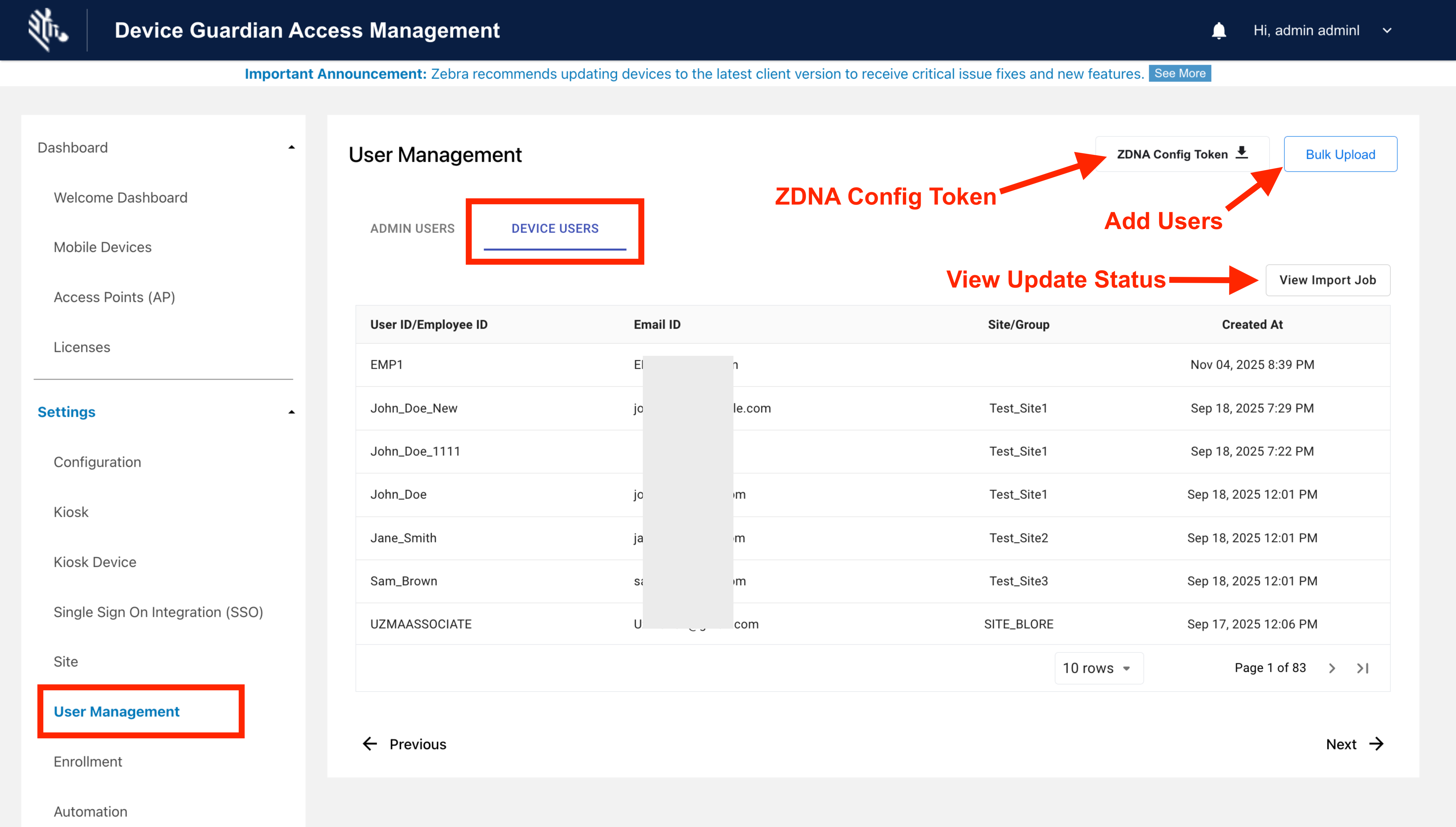The height and width of the screenshot is (827, 1456).
Task: Open Mobile Devices in the sidebar
Action: 102,247
